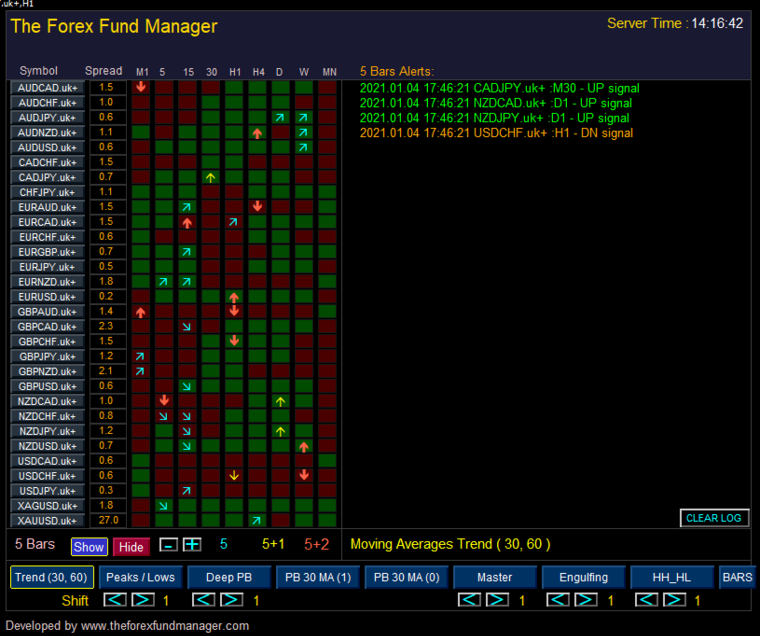Select the EURUSD.uk+ symbol button
This screenshot has height=636, width=760.
[48, 297]
